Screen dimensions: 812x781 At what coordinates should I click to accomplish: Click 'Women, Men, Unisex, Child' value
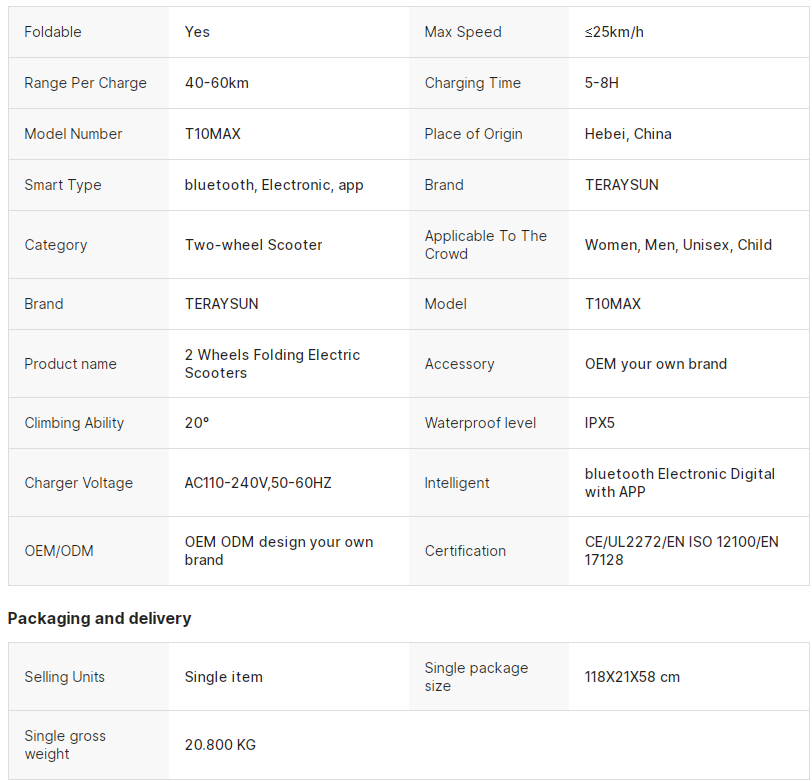click(678, 245)
